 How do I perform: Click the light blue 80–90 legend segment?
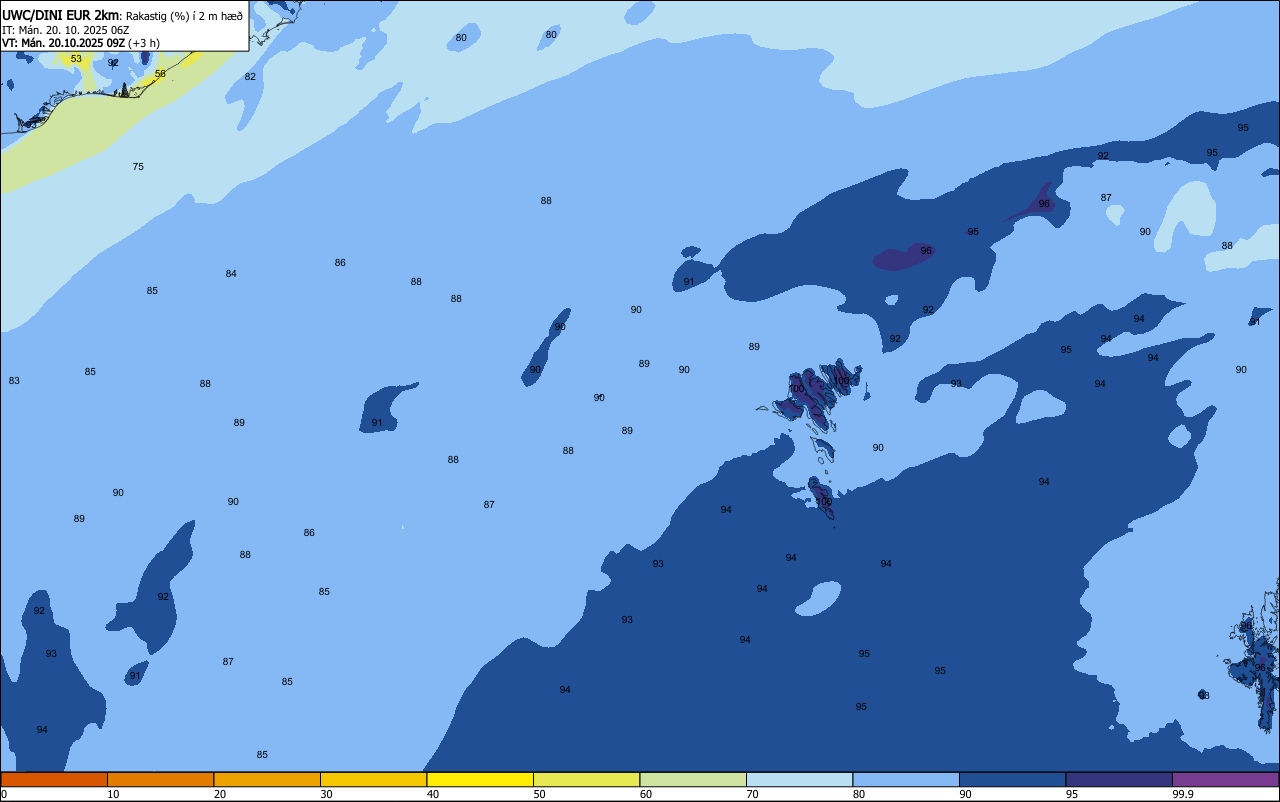point(906,779)
